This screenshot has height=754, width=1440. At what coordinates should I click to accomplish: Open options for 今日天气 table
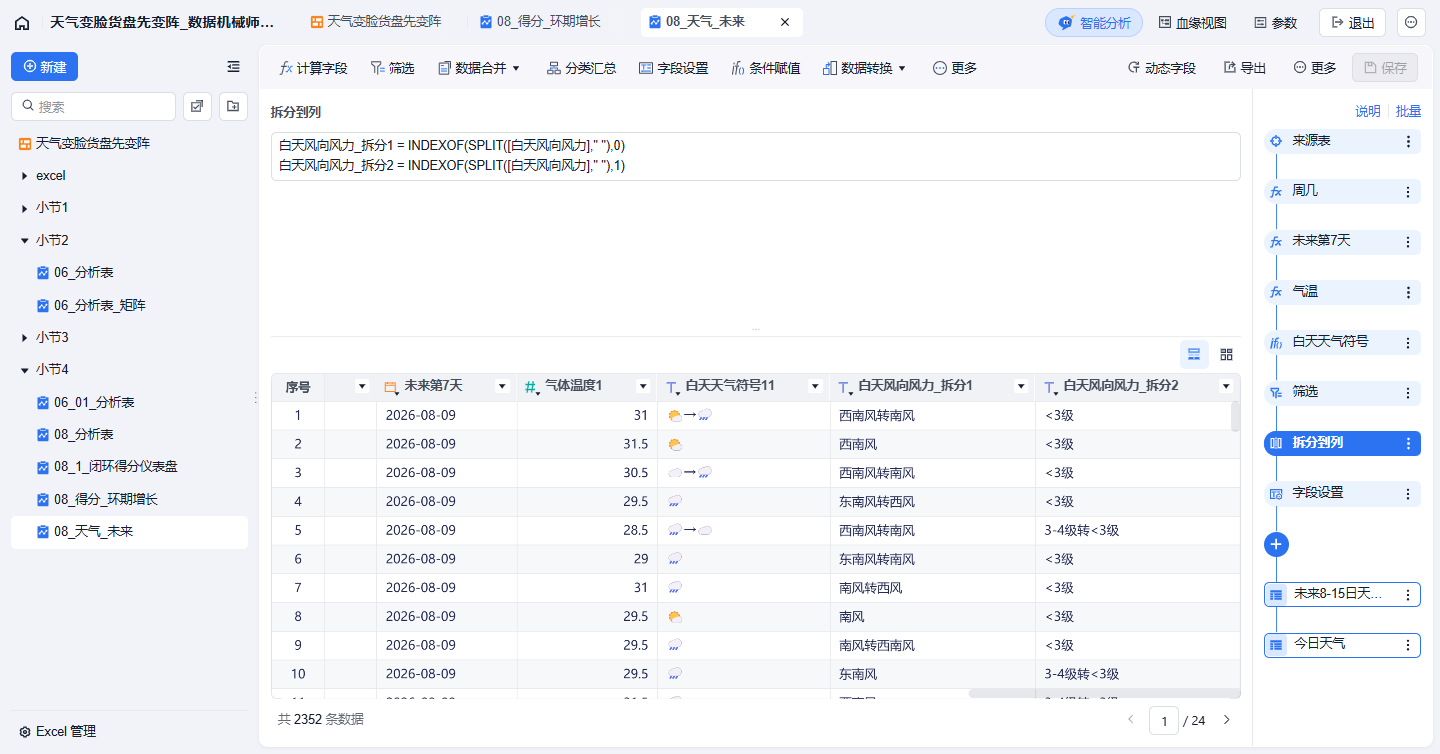coord(1408,645)
